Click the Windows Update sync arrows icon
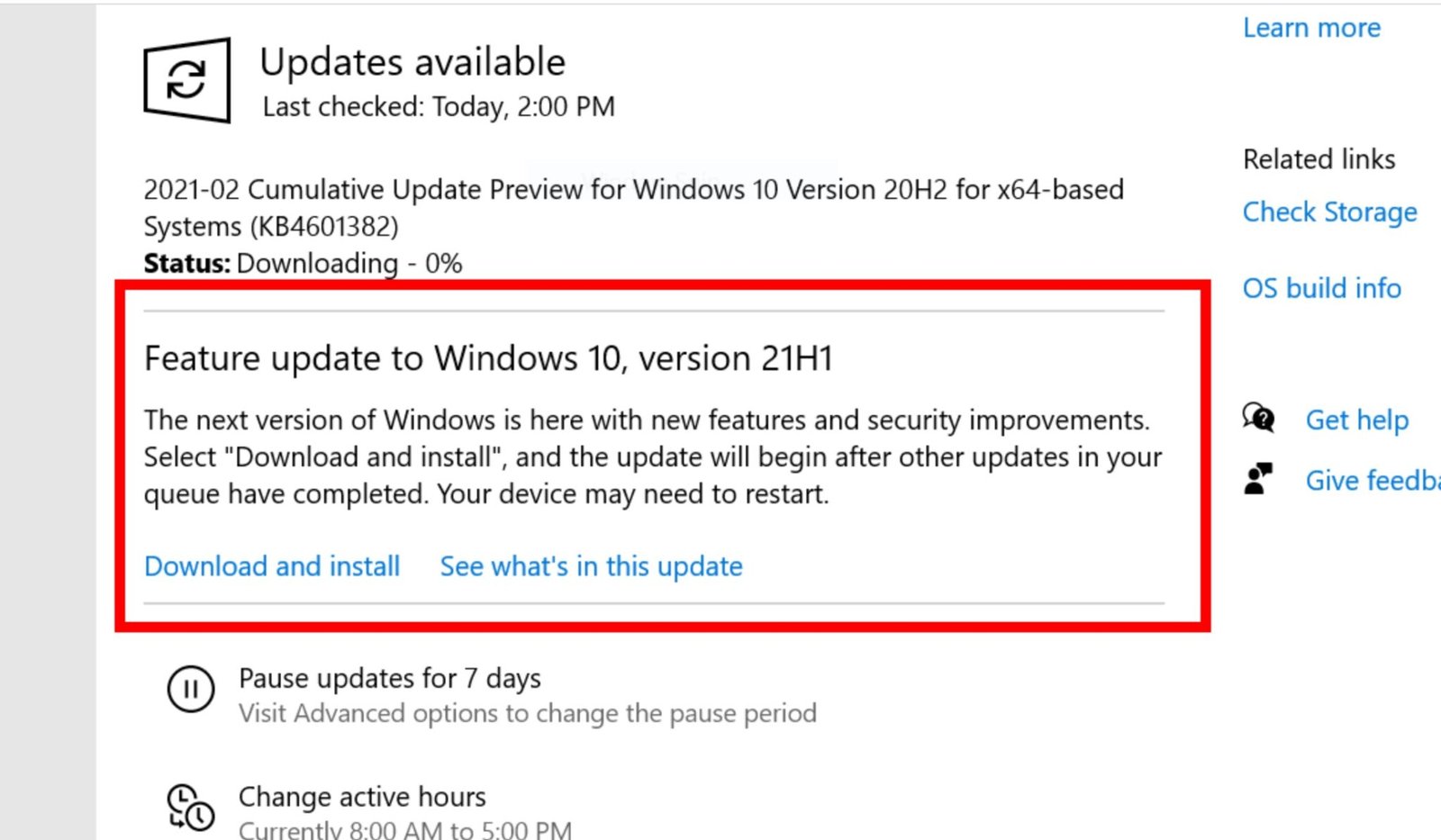This screenshot has width=1441, height=840. (x=186, y=79)
